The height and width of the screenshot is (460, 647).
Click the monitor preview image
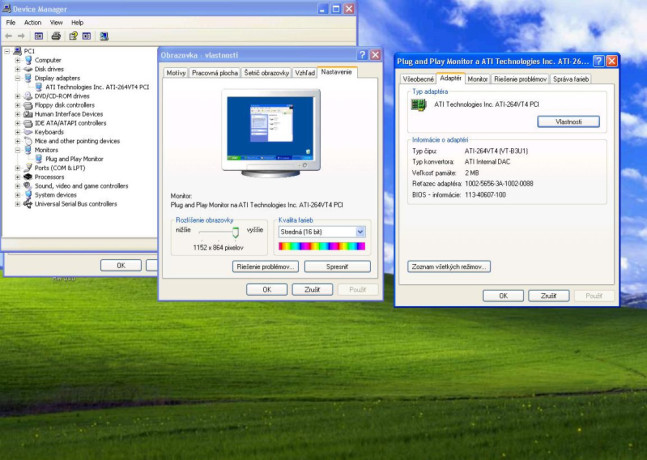271,133
